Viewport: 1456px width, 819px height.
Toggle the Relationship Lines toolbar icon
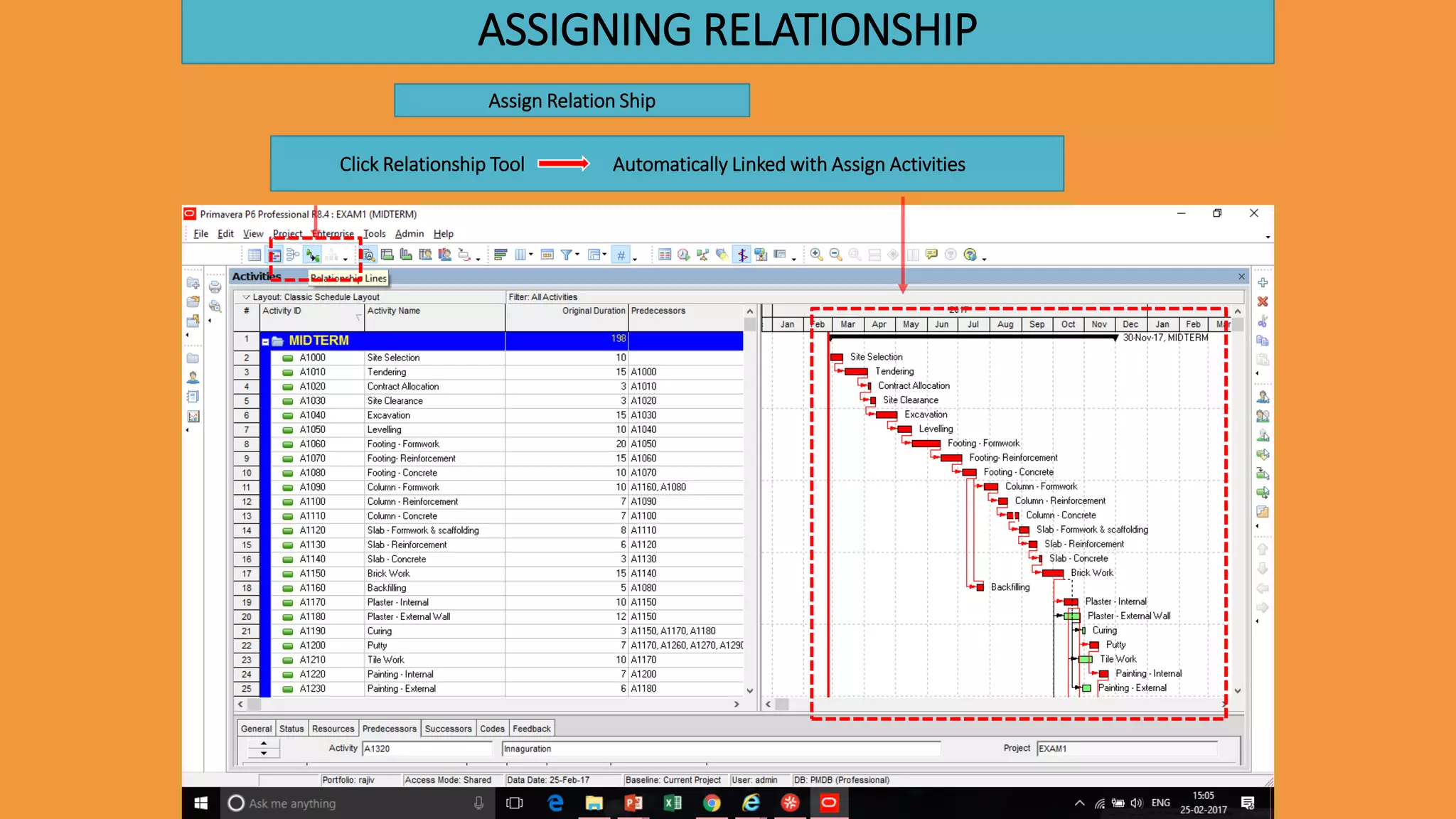click(x=312, y=255)
